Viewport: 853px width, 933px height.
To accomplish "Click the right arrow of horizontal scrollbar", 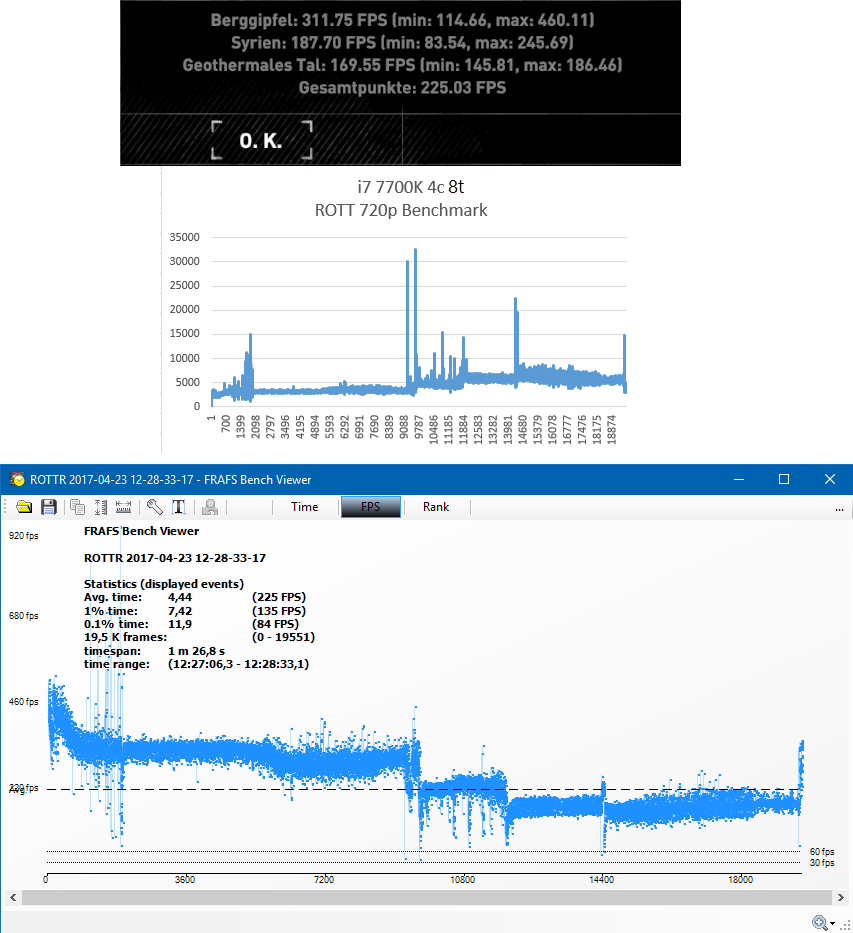I will click(x=840, y=897).
